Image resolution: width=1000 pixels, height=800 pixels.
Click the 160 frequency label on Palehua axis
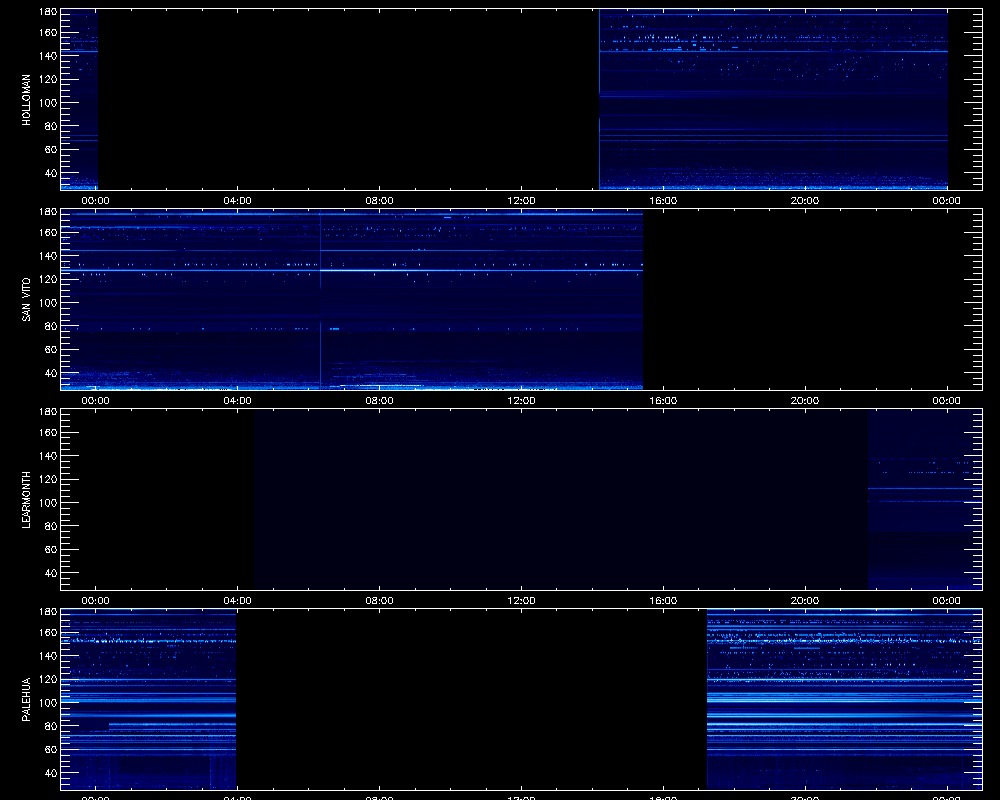tap(48, 633)
